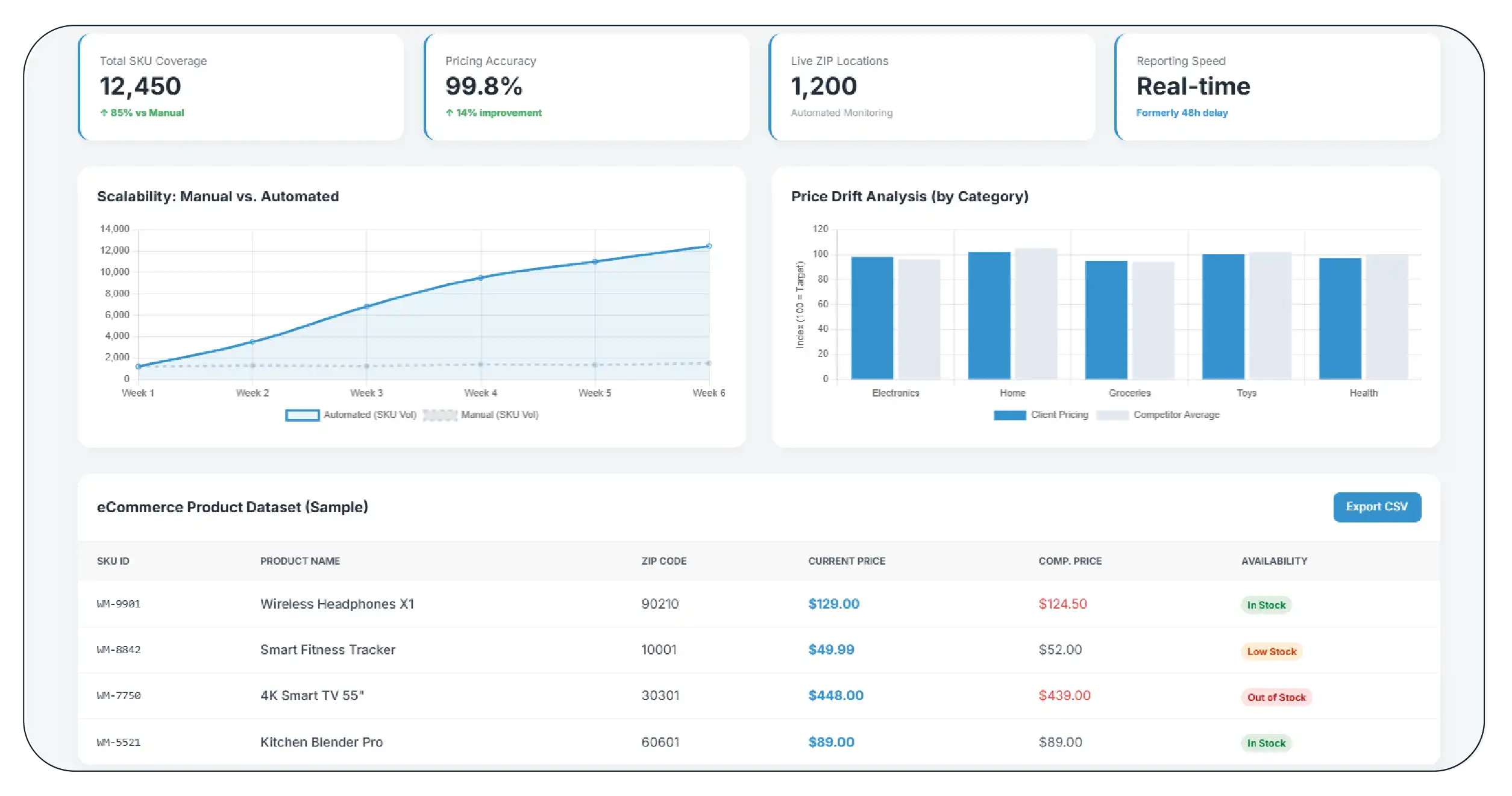Click the Export CSV button

pos(1376,507)
